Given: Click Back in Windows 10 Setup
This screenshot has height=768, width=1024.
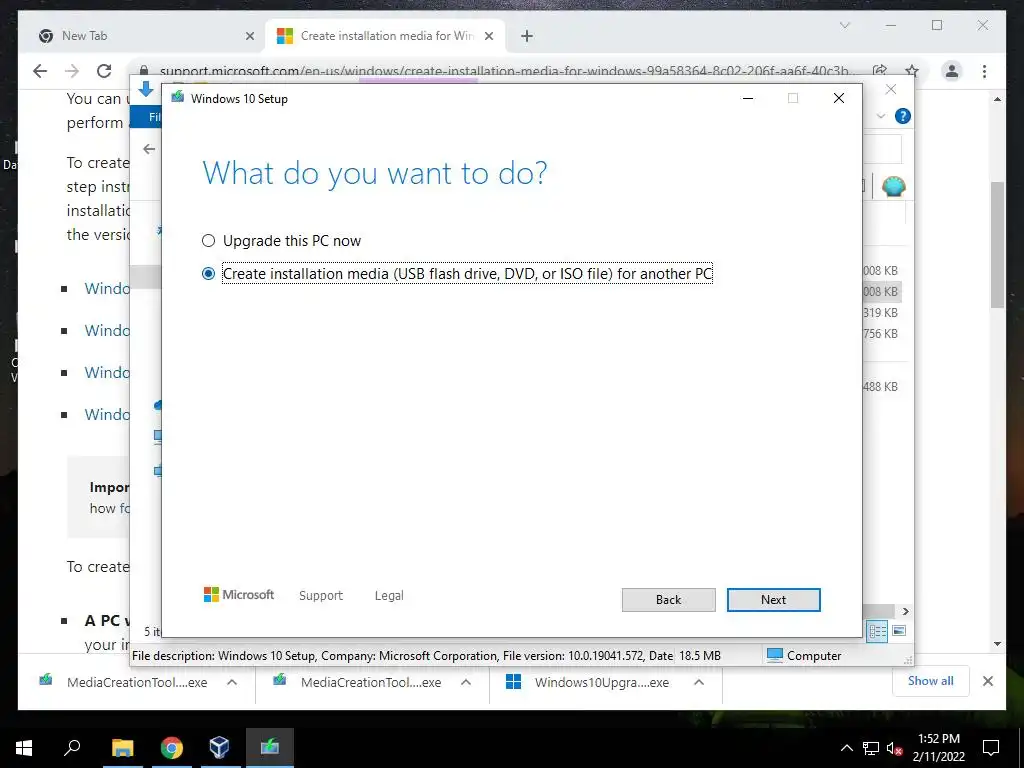Looking at the screenshot, I should (x=668, y=600).
